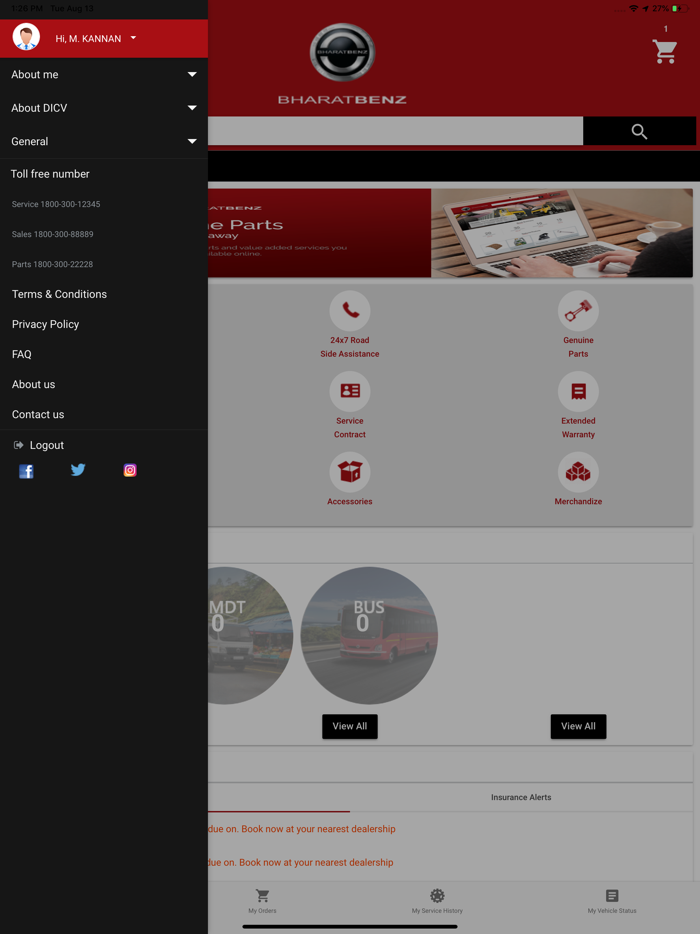Viewport: 700px width, 934px height.
Task: Open the Twitter icon link
Action: (x=78, y=469)
